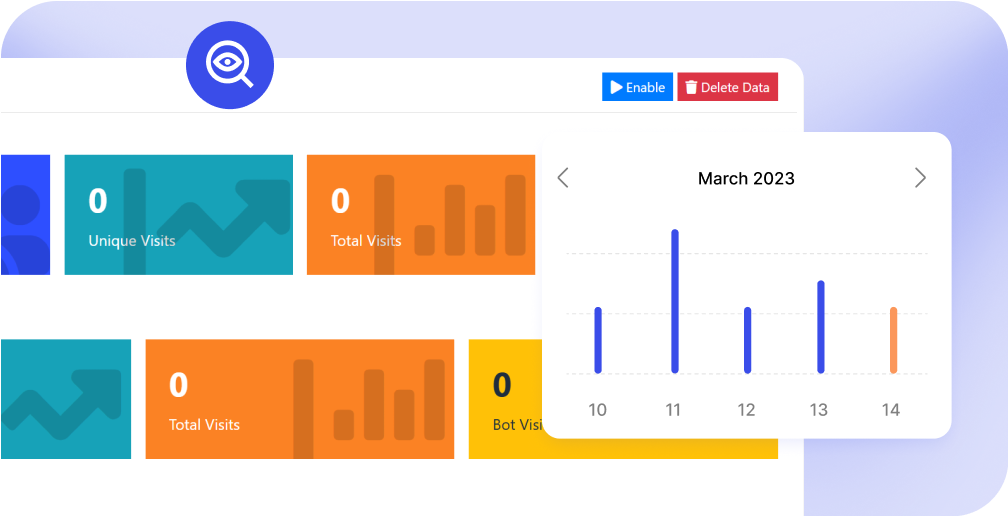This screenshot has height=516, width=1008.
Task: Go to next month with right chevron
Action: 920,178
